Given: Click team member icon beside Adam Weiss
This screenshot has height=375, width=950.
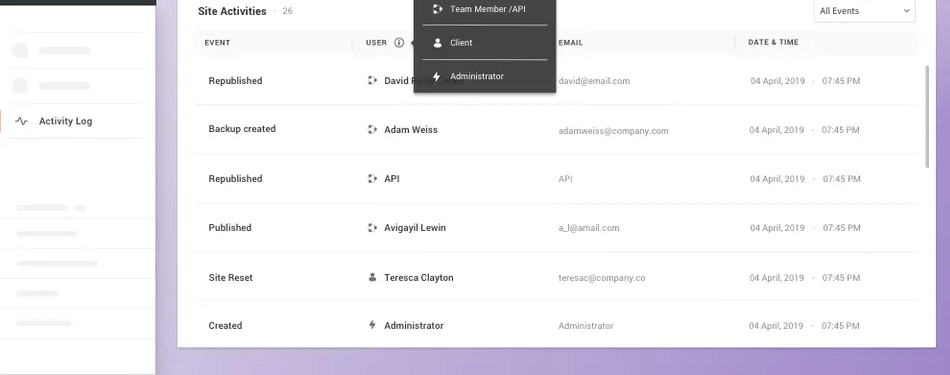Looking at the screenshot, I should pyautogui.click(x=372, y=130).
